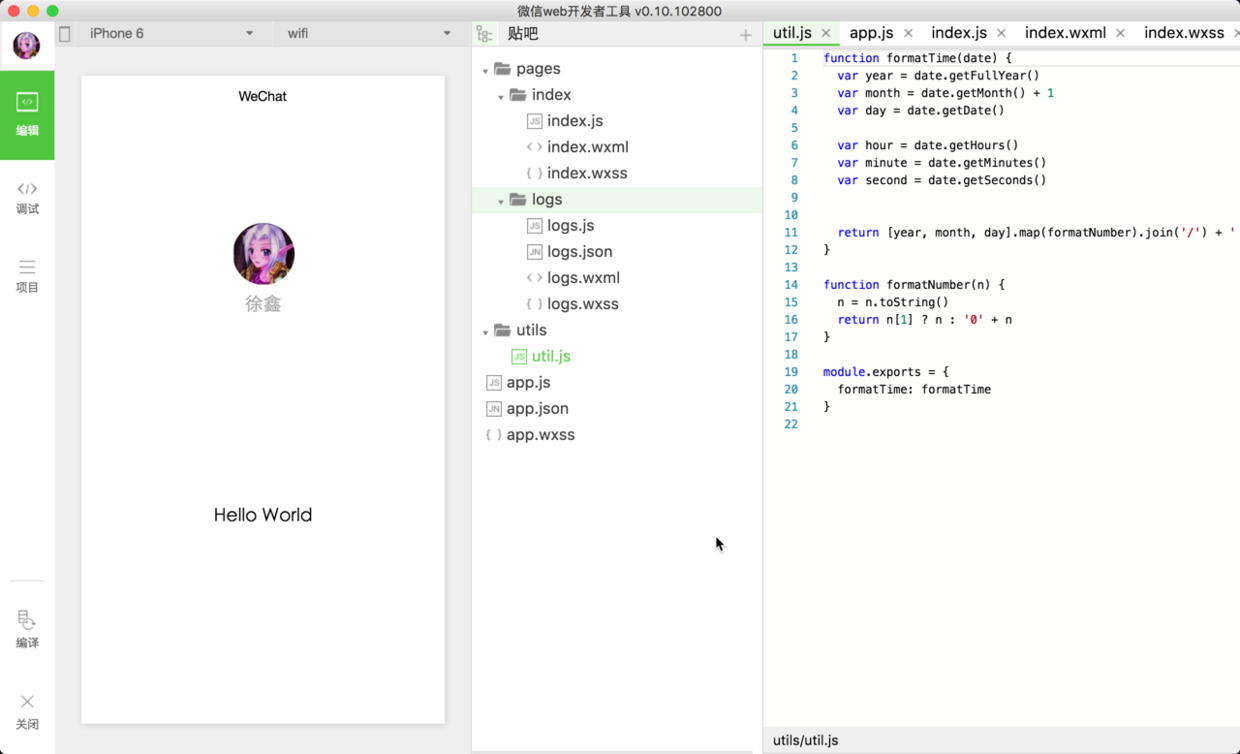Close the util.js tab
This screenshot has height=754, width=1240.
(826, 34)
